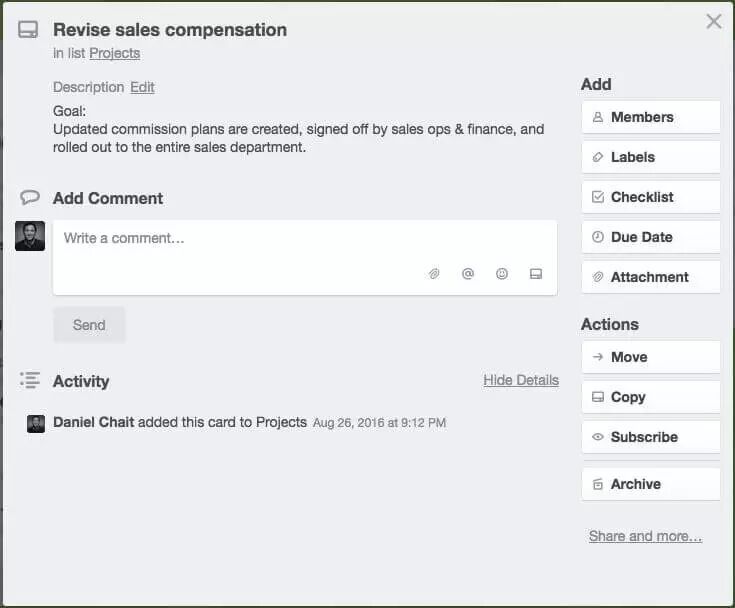Click the Write a comment field
Image resolution: width=735 pixels, height=608 pixels.
click(305, 257)
